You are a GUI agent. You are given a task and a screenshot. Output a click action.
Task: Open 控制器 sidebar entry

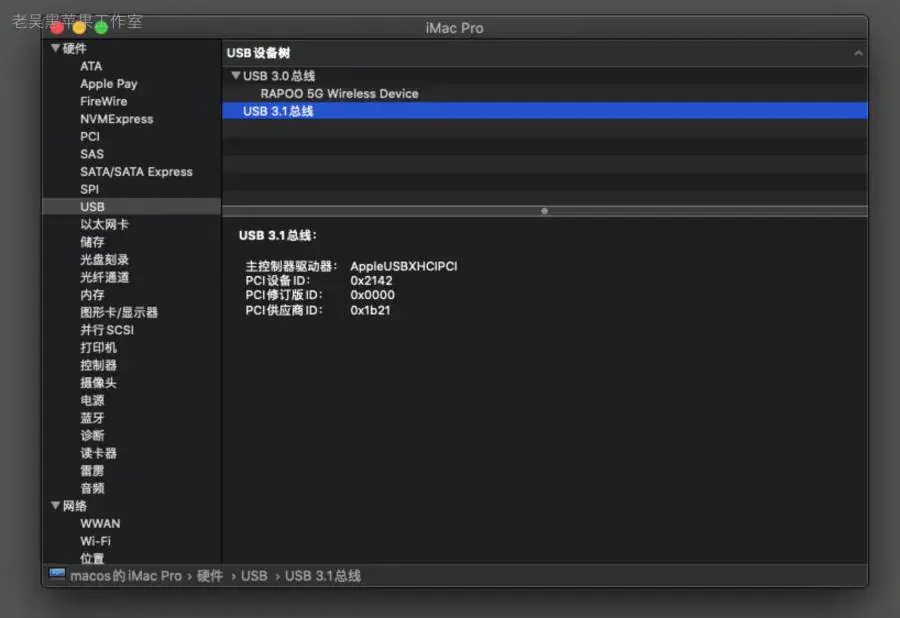point(98,365)
